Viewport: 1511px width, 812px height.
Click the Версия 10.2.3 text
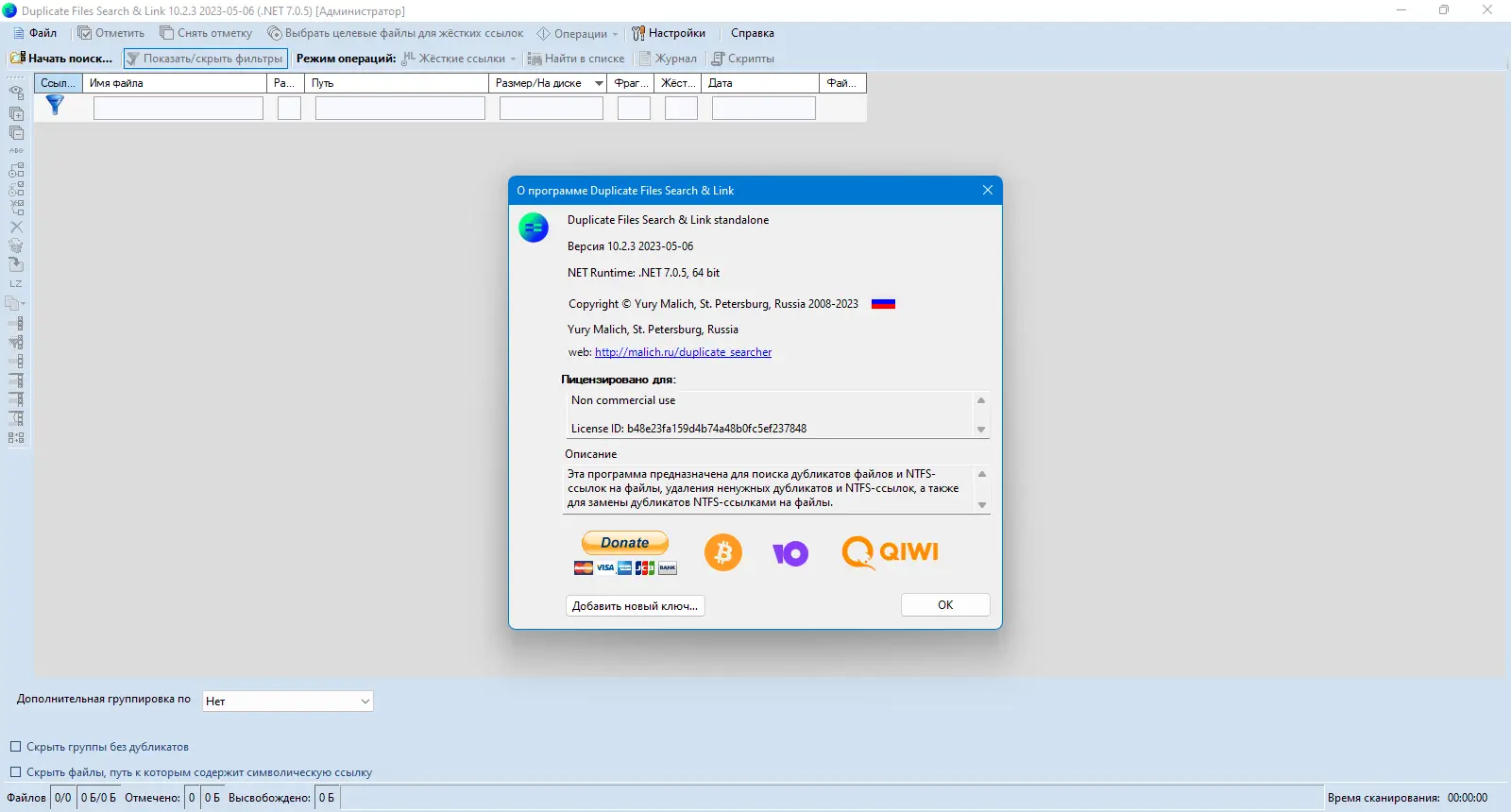click(630, 246)
